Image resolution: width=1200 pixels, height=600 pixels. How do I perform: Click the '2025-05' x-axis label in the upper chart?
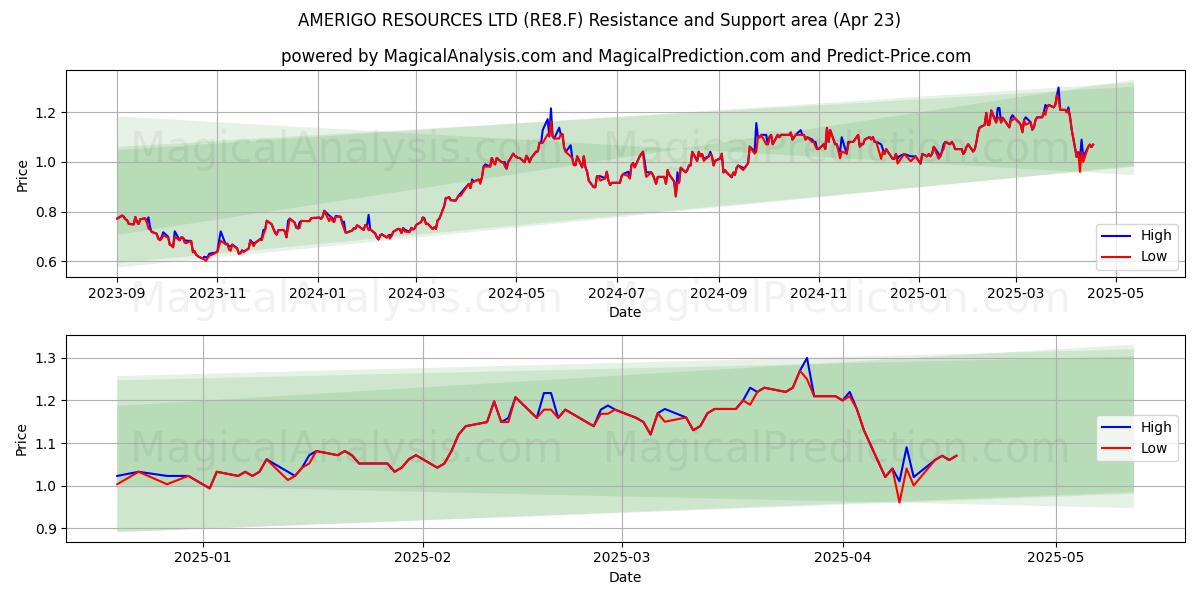(x=1115, y=294)
